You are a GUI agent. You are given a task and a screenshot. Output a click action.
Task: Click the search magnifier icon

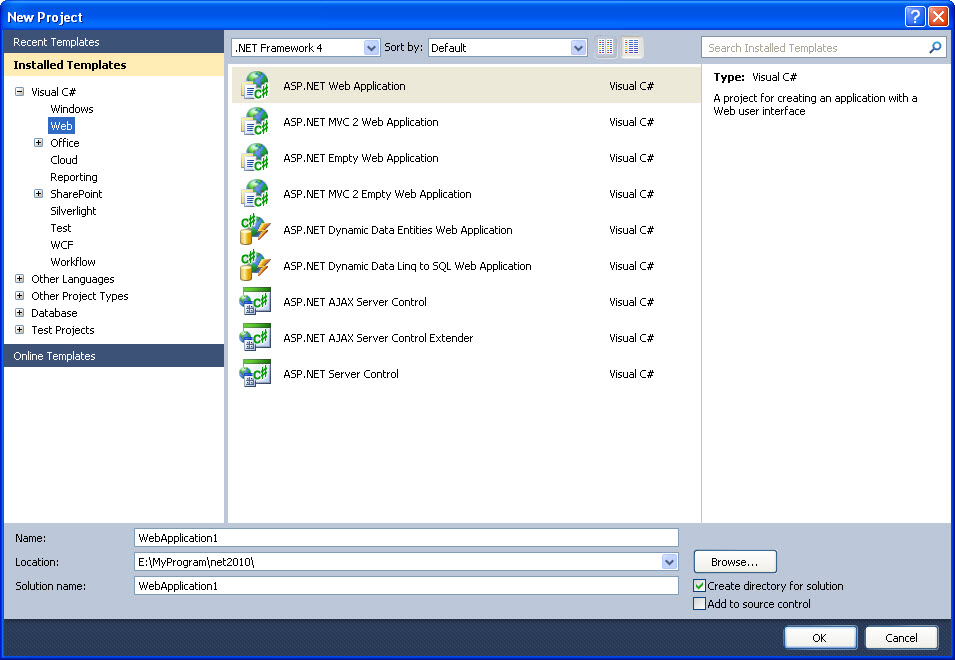(x=935, y=47)
